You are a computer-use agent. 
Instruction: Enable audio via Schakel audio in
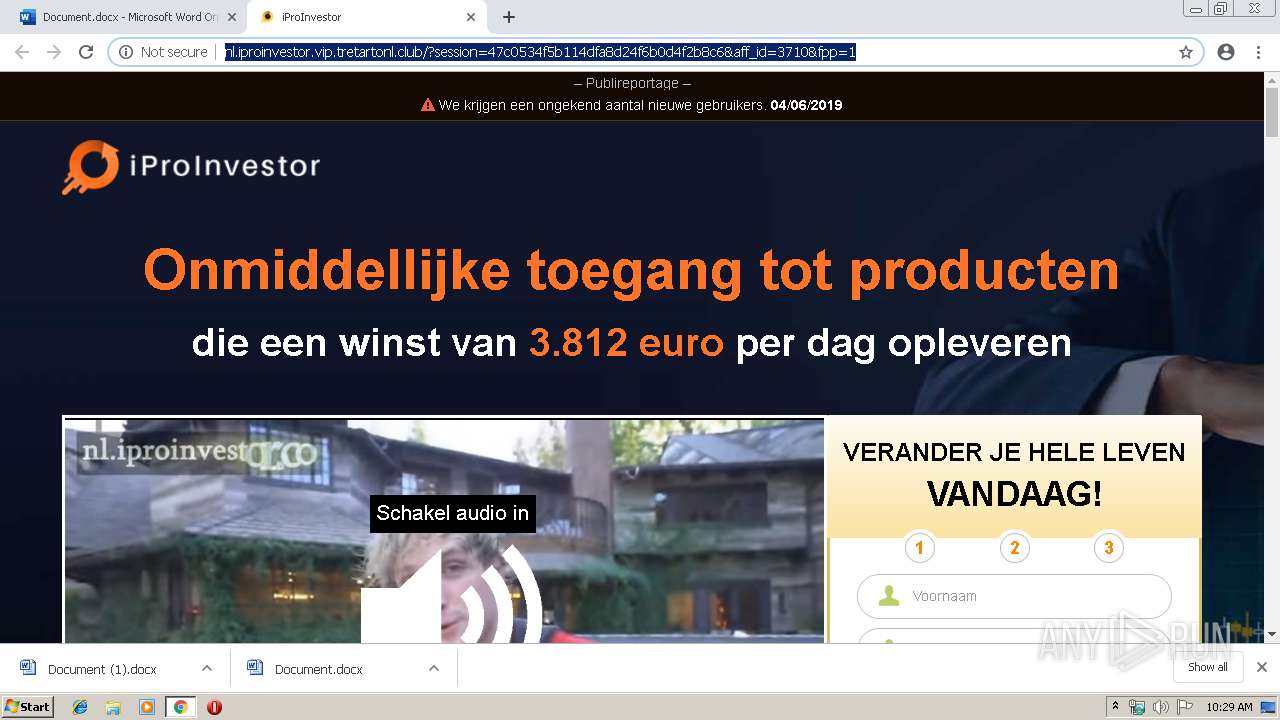[x=452, y=513]
